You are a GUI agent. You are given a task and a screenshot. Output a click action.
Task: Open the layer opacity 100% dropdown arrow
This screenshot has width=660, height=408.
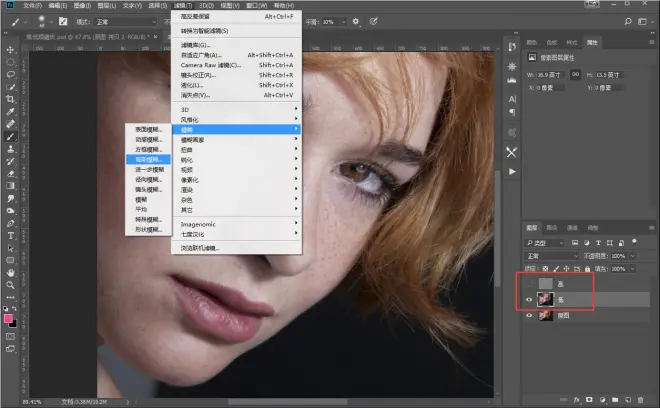click(x=633, y=256)
